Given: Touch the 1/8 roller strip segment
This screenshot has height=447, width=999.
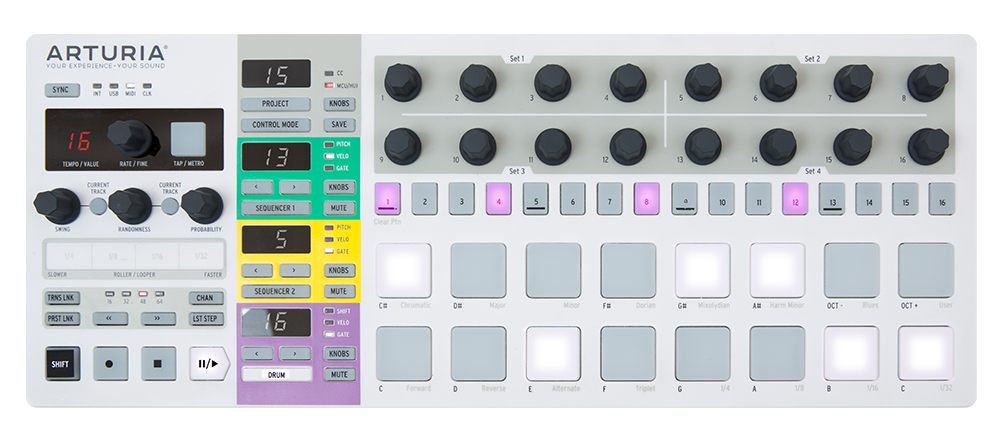Looking at the screenshot, I should tap(113, 257).
